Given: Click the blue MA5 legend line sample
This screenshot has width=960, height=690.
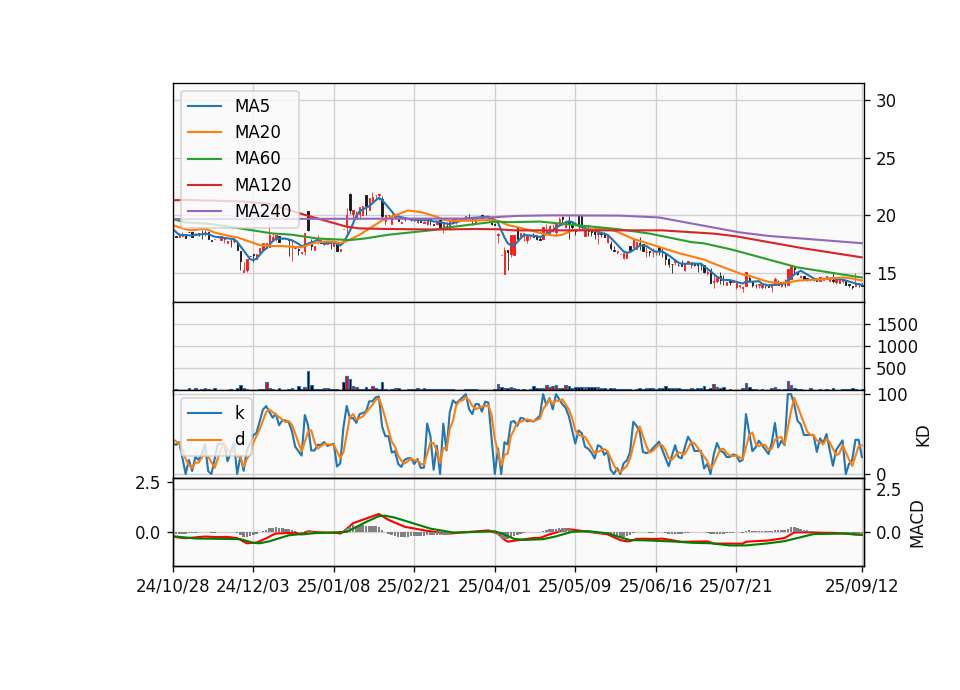Looking at the screenshot, I should [204, 106].
